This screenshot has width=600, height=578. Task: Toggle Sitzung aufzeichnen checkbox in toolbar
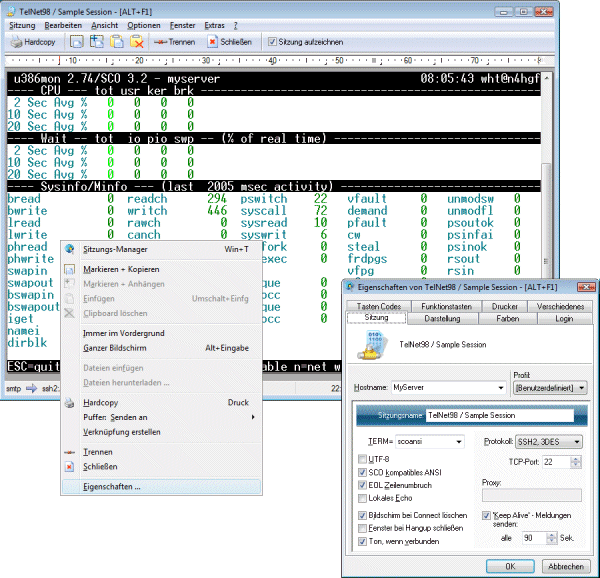pos(272,42)
